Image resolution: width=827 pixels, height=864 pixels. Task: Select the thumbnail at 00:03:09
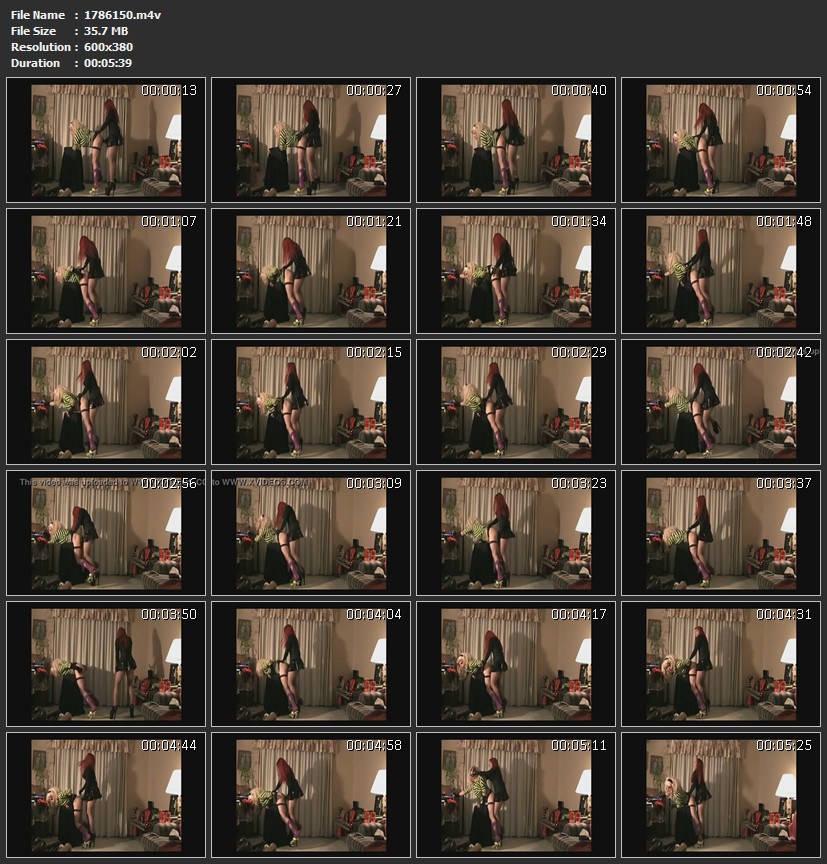311,532
